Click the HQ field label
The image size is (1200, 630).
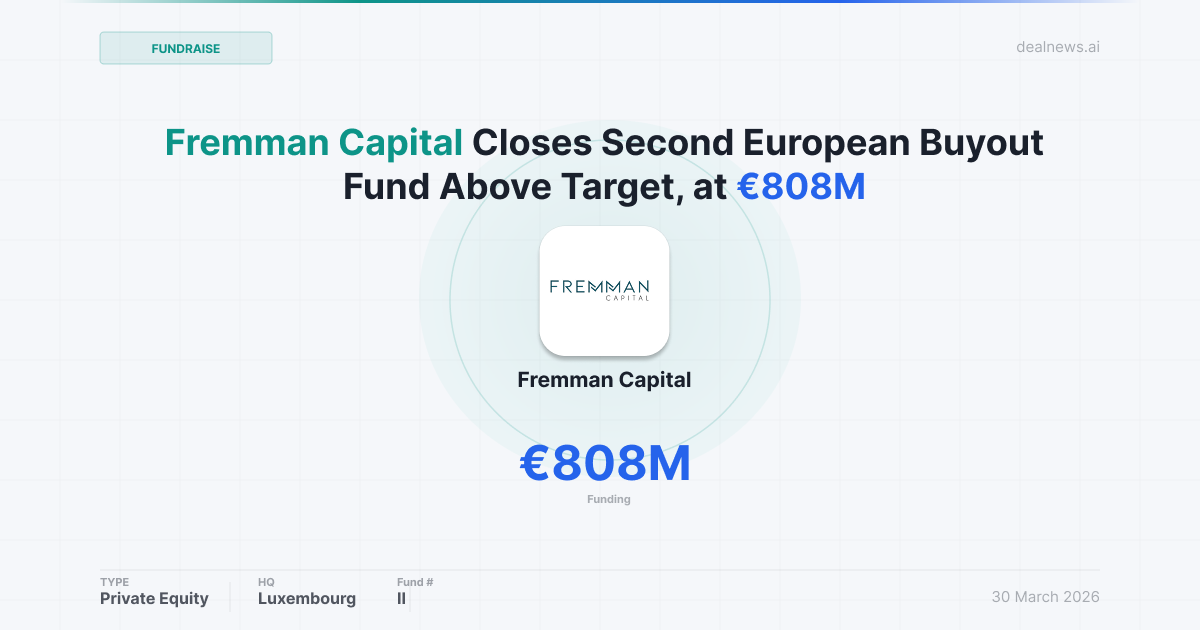266,582
